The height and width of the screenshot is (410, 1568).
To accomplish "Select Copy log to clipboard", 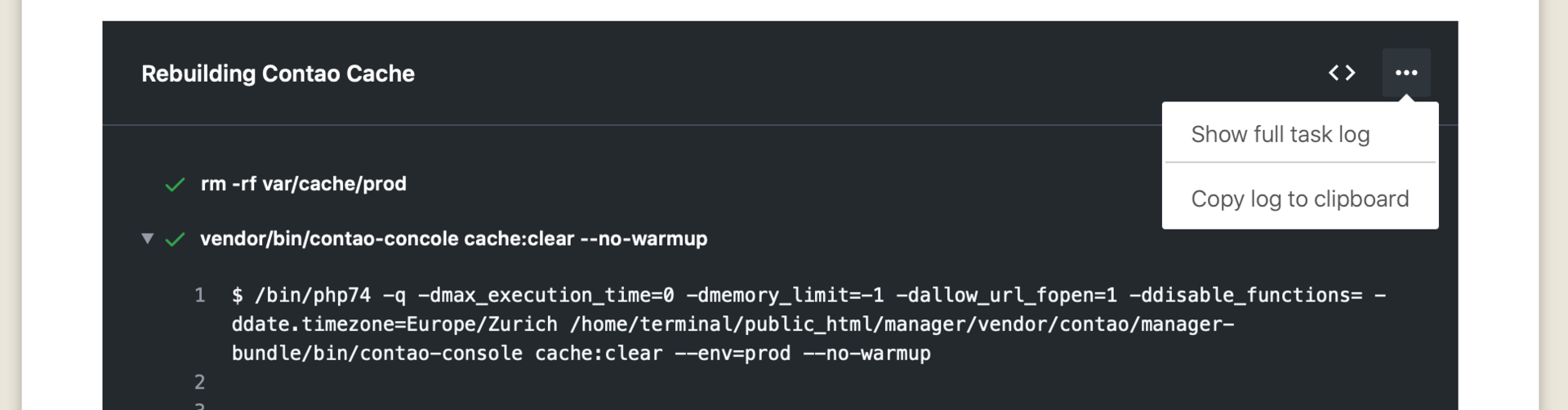I will click(x=1300, y=198).
